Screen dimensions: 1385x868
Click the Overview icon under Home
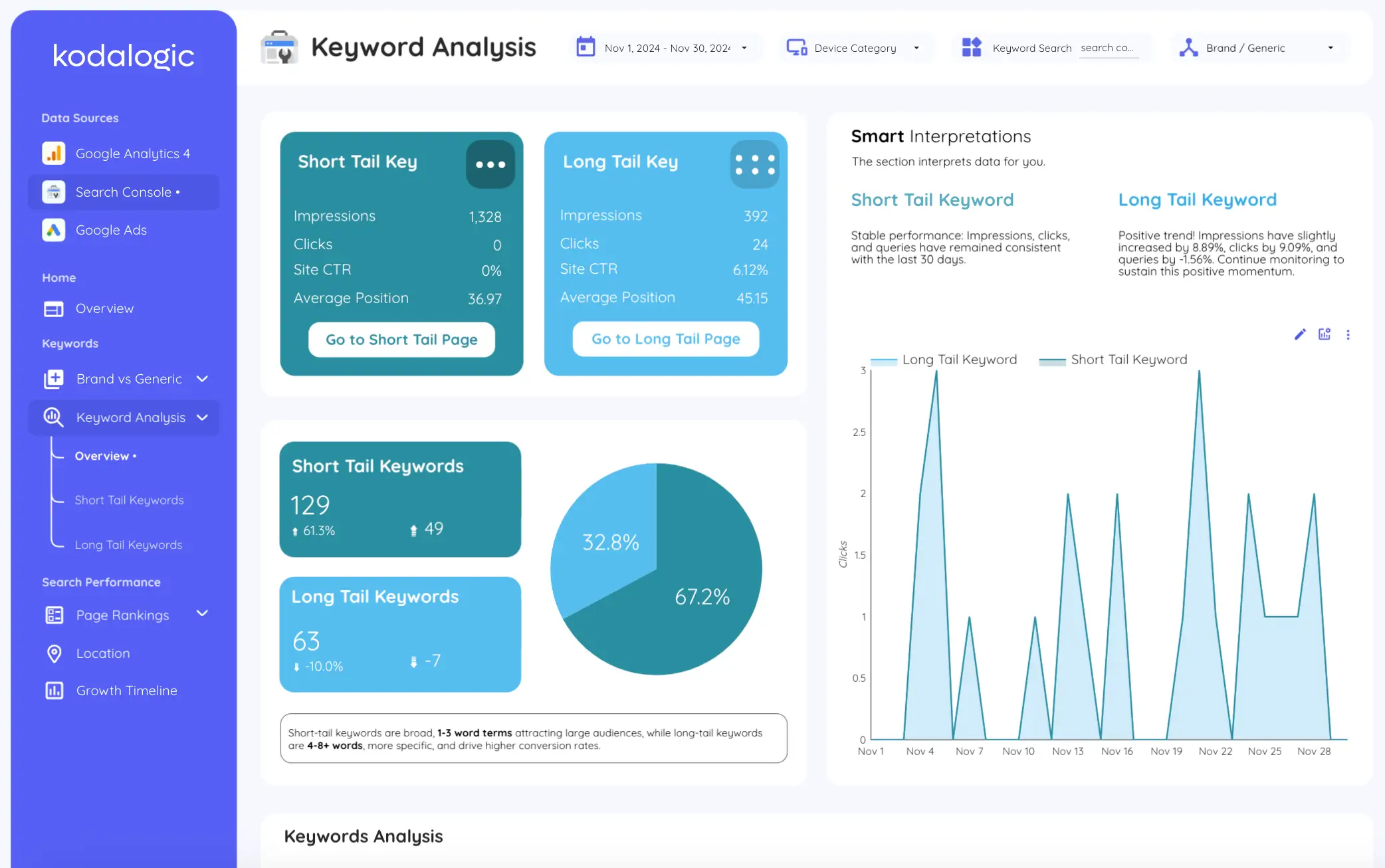click(x=54, y=309)
